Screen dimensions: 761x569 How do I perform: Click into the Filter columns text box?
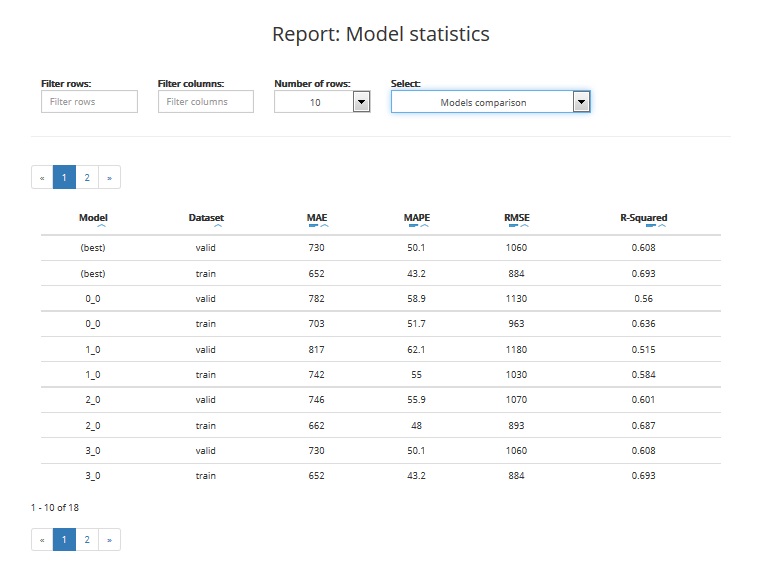[205, 102]
